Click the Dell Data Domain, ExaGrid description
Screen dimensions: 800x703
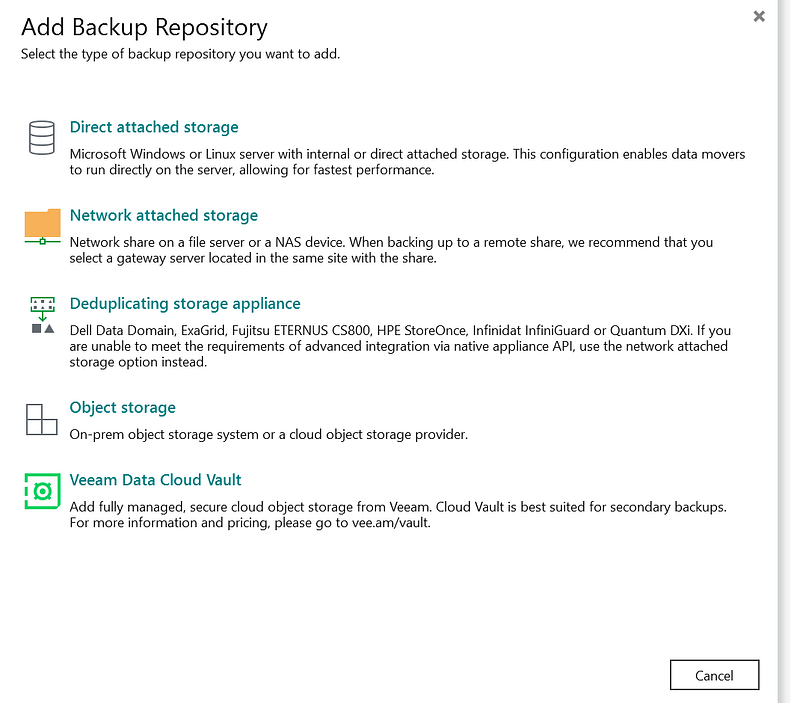pyautogui.click(x=400, y=346)
